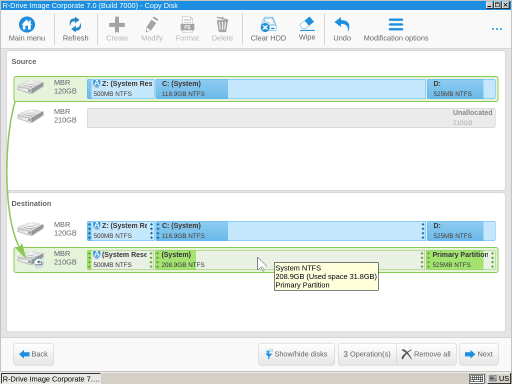Select source C: (System) 118.9GB partition
The height and width of the screenshot is (384, 512).
[291, 89]
